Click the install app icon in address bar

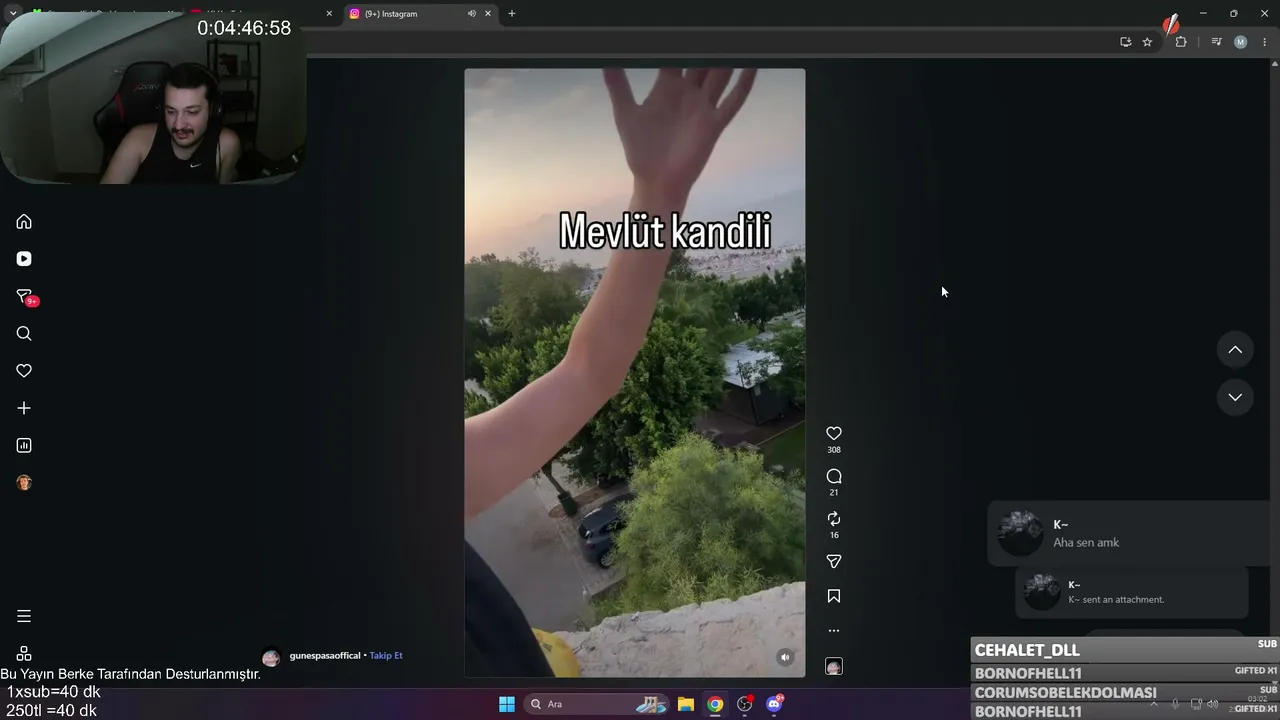tap(1126, 42)
